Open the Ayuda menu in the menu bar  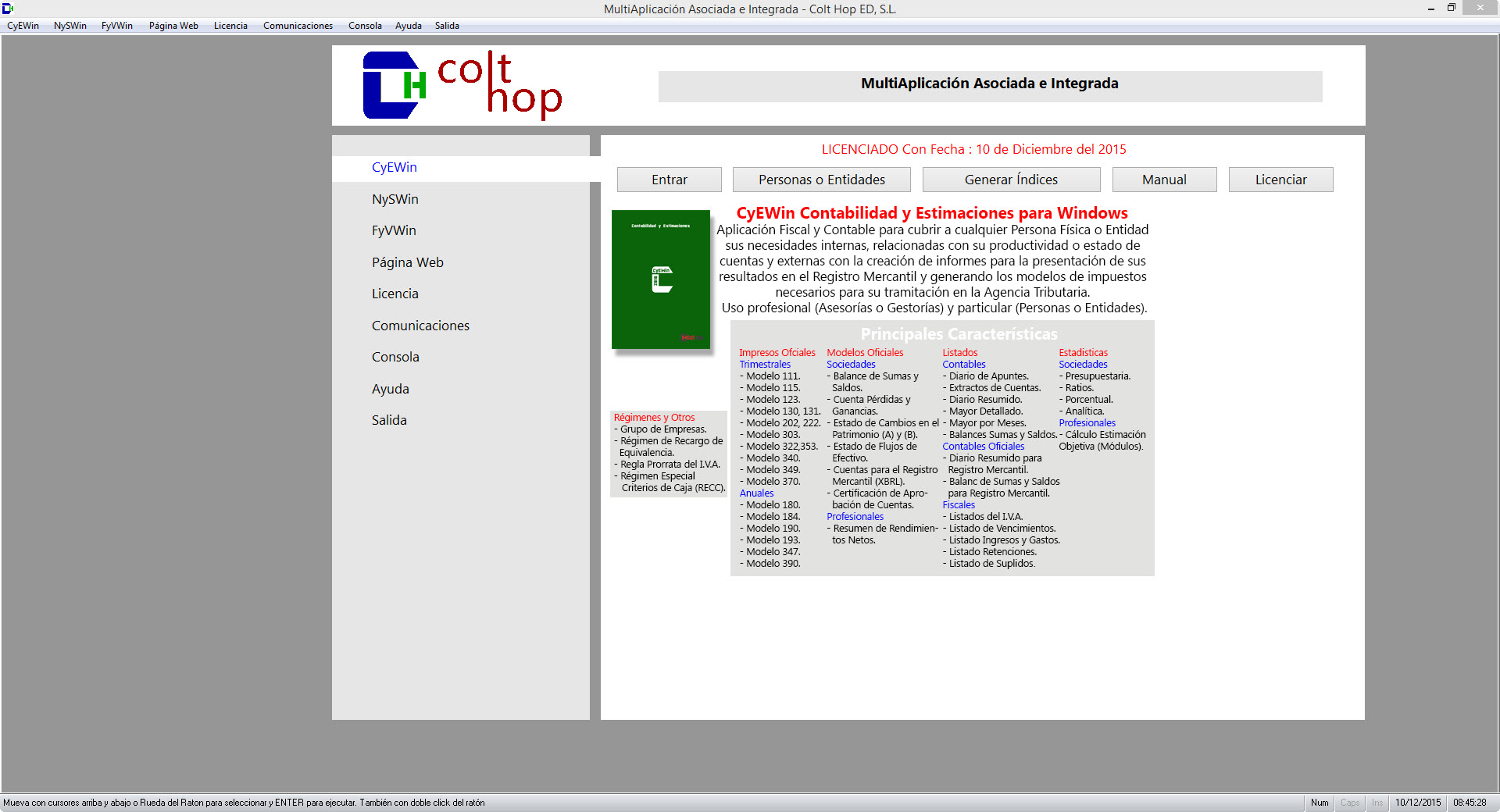pos(409,26)
